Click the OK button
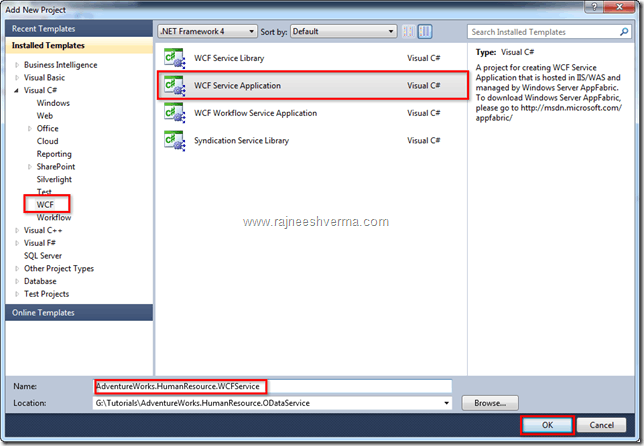This screenshot has width=644, height=446. (x=547, y=425)
